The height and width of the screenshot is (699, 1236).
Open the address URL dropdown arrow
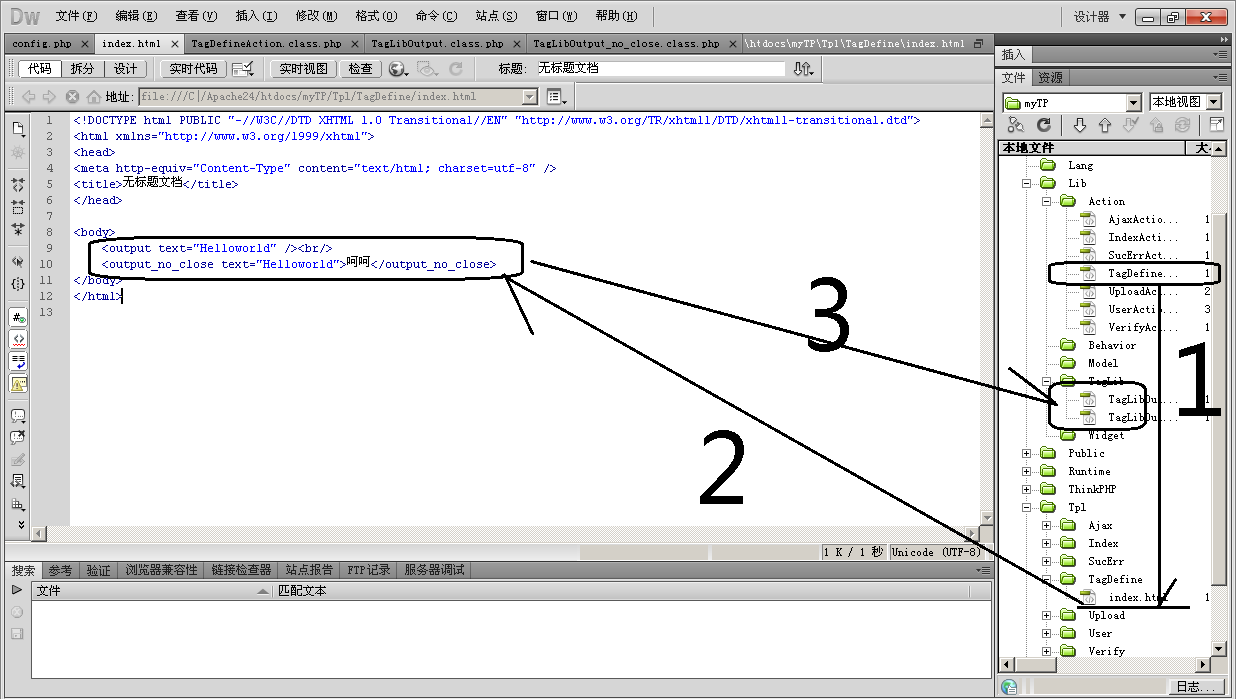point(530,97)
